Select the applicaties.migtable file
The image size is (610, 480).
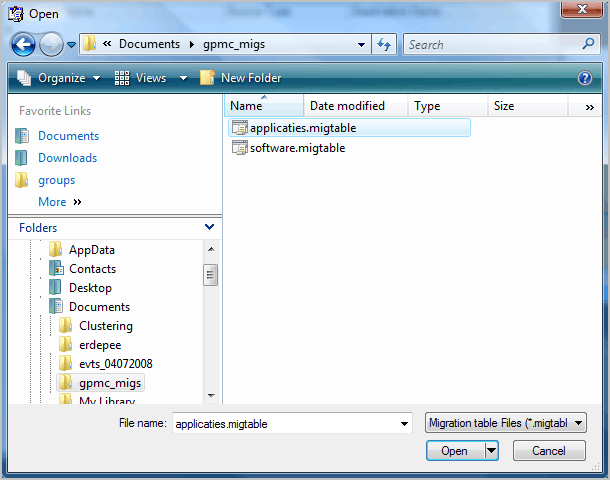pos(349,128)
